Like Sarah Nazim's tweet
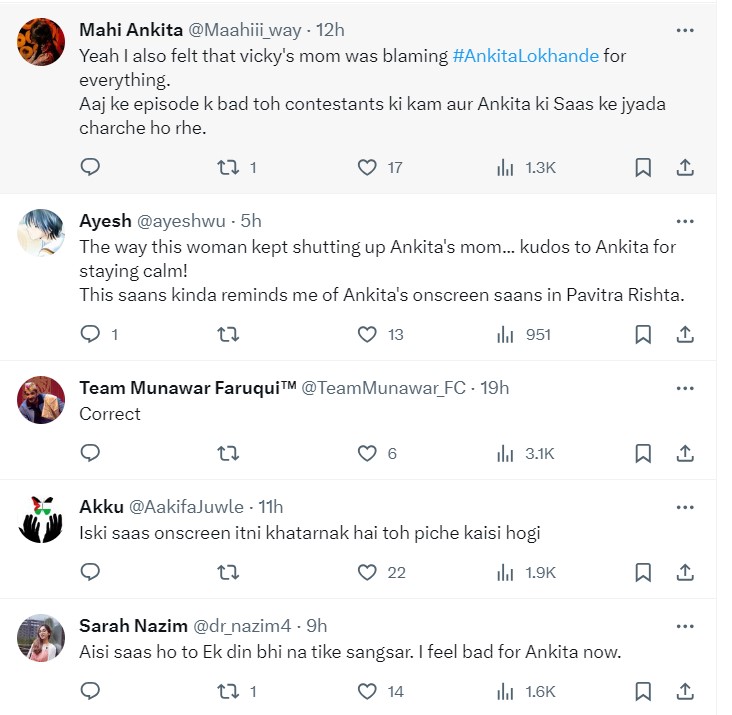This screenshot has width=732, height=715. (368, 691)
